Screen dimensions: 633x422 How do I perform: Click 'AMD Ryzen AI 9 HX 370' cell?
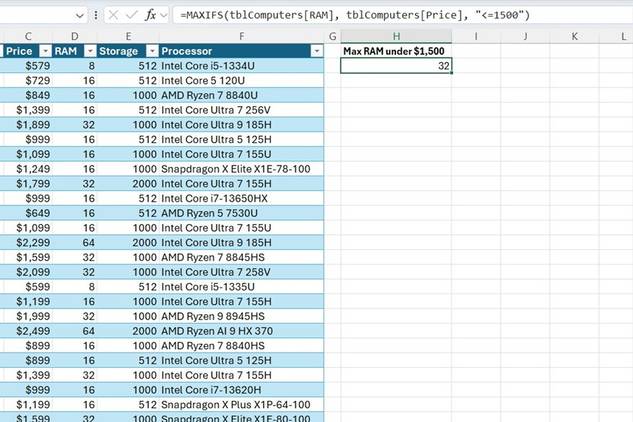click(x=241, y=331)
